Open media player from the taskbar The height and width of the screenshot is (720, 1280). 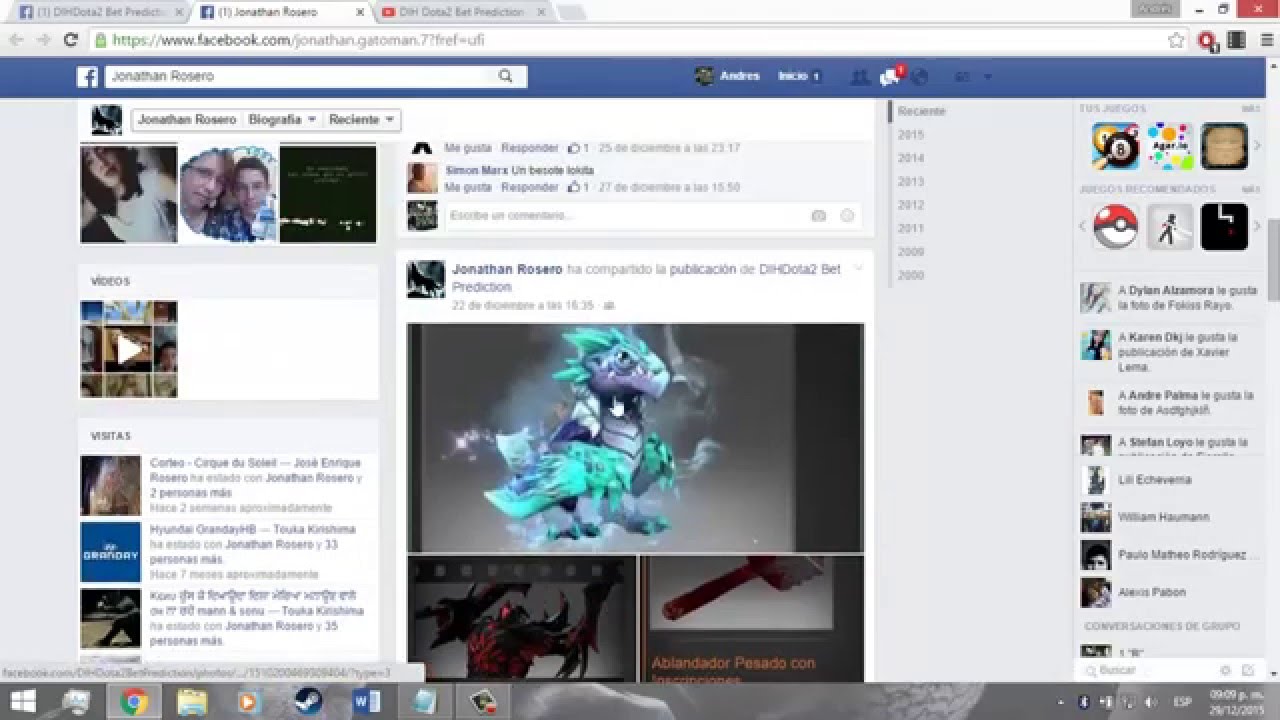click(x=250, y=702)
